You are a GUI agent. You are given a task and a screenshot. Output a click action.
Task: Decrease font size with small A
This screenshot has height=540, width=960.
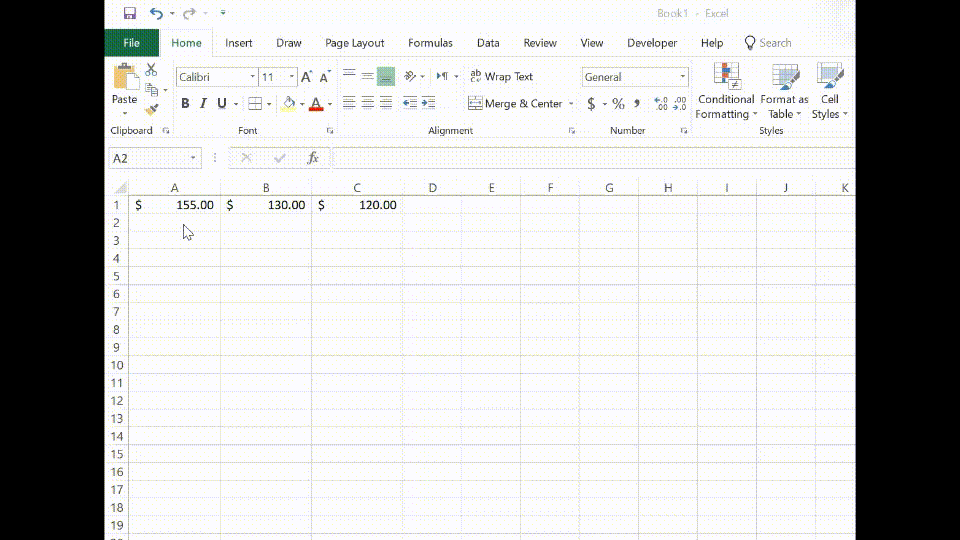pyautogui.click(x=325, y=77)
